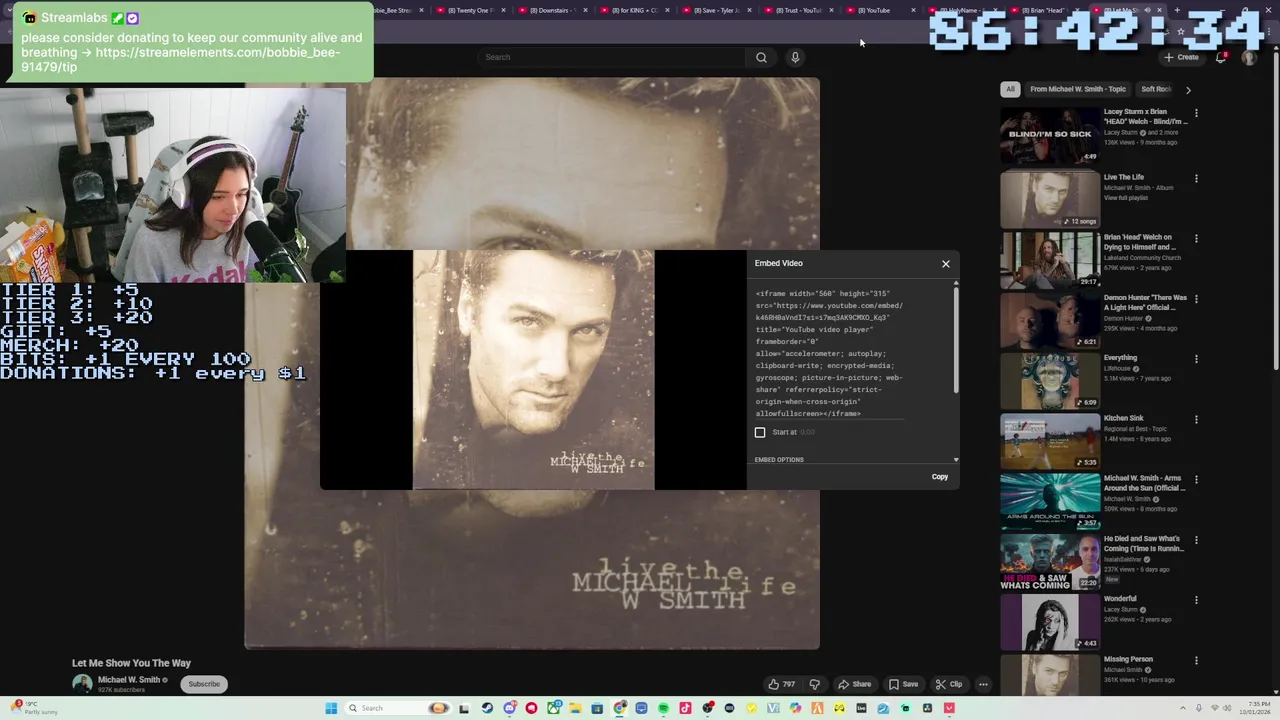The image size is (1280, 720).
Task: Open Chrome from the taskbar
Action: tap(620, 708)
